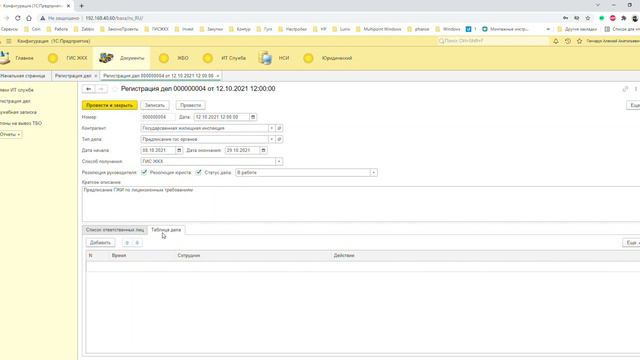Click the Записать button
Image resolution: width=640 pixels, height=360 pixels.
(155, 105)
